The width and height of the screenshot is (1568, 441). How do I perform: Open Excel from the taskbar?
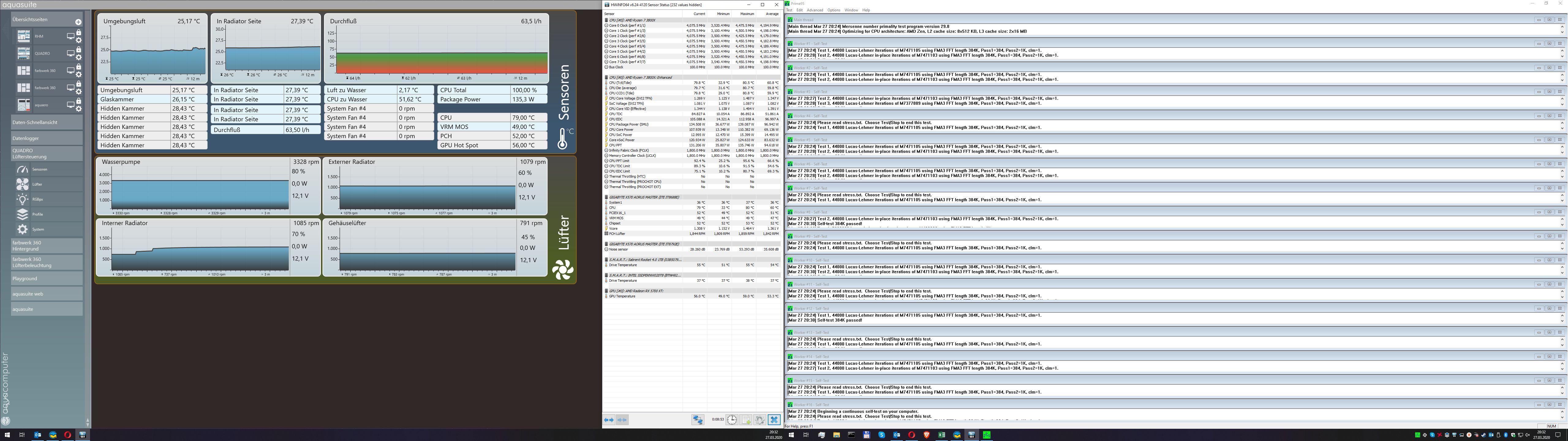942,435
